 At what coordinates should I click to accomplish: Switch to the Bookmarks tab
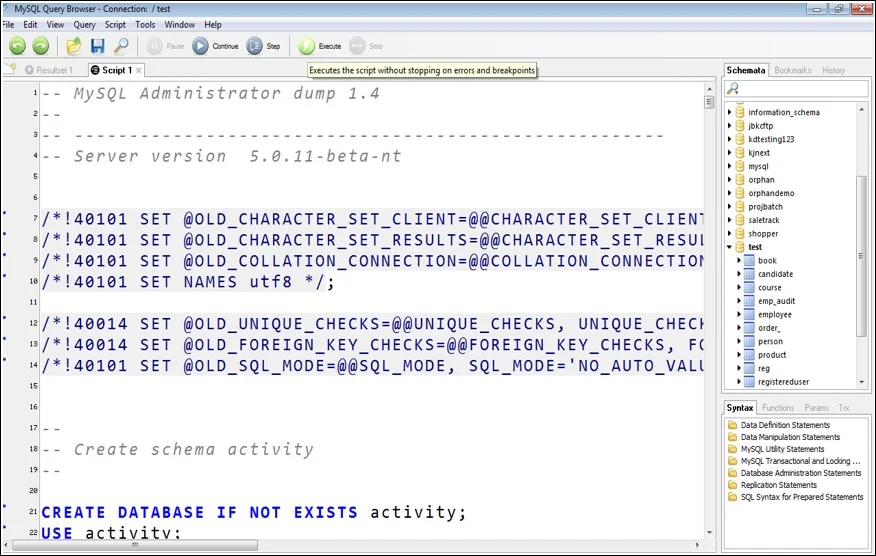(x=792, y=70)
